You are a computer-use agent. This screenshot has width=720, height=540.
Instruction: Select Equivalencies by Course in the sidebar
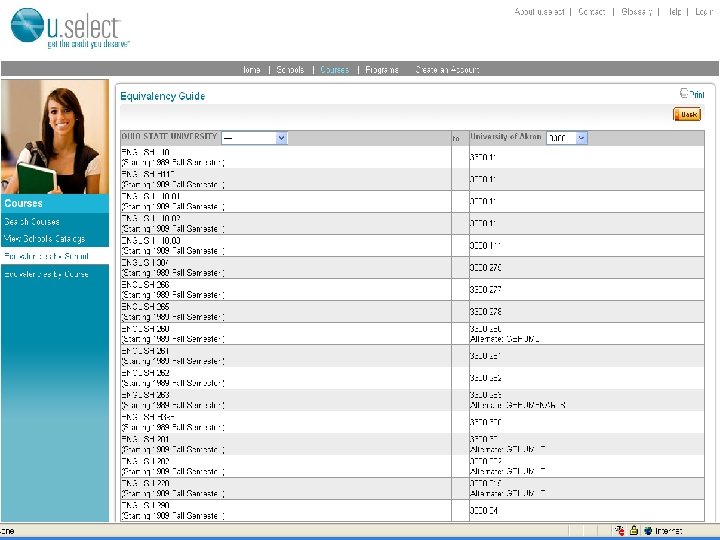pyautogui.click(x=46, y=274)
